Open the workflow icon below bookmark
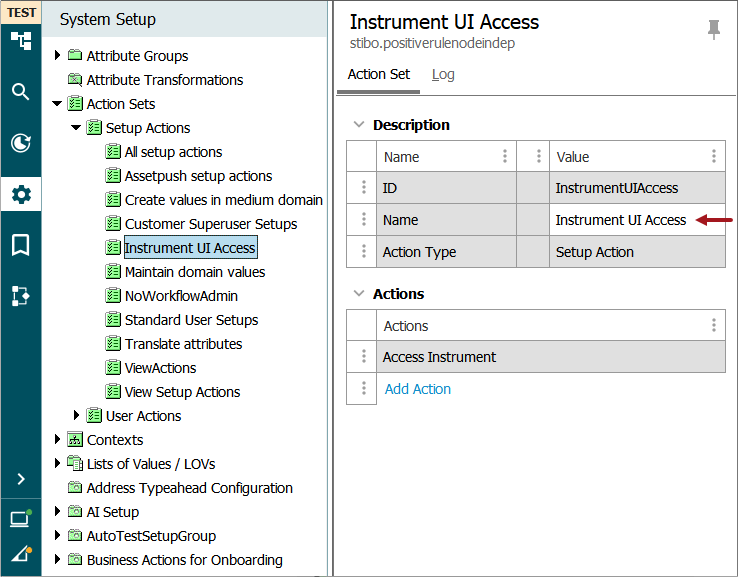Screen dimensions: 738x577 [21, 296]
